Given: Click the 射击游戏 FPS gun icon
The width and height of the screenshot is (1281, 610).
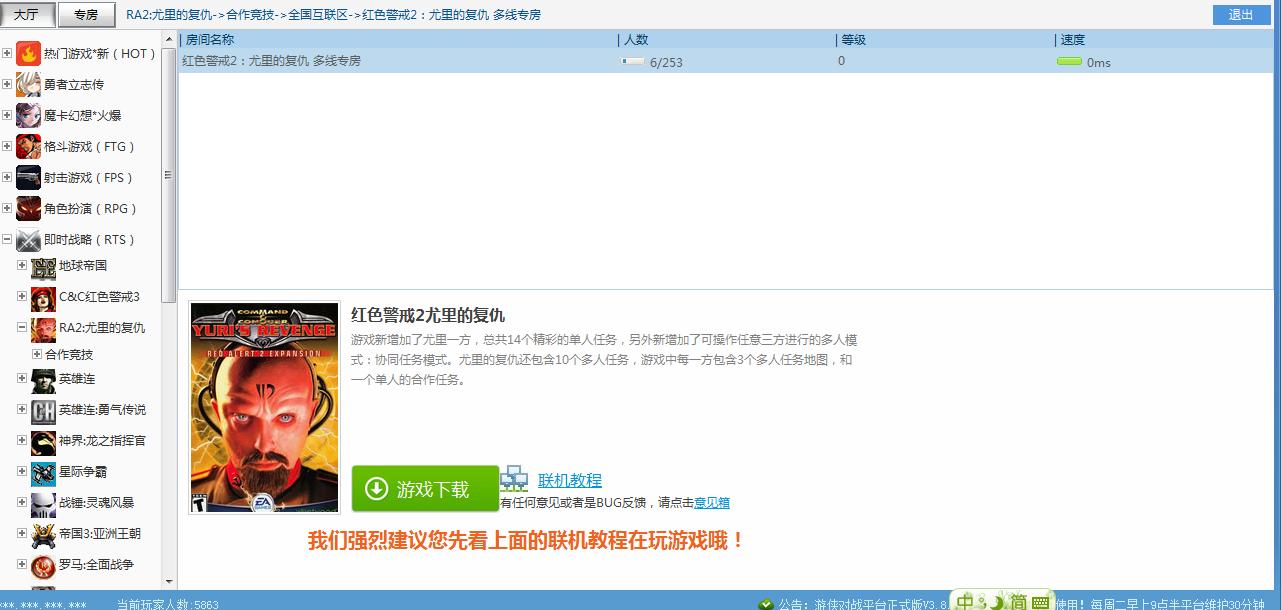Looking at the screenshot, I should pyautogui.click(x=29, y=178).
